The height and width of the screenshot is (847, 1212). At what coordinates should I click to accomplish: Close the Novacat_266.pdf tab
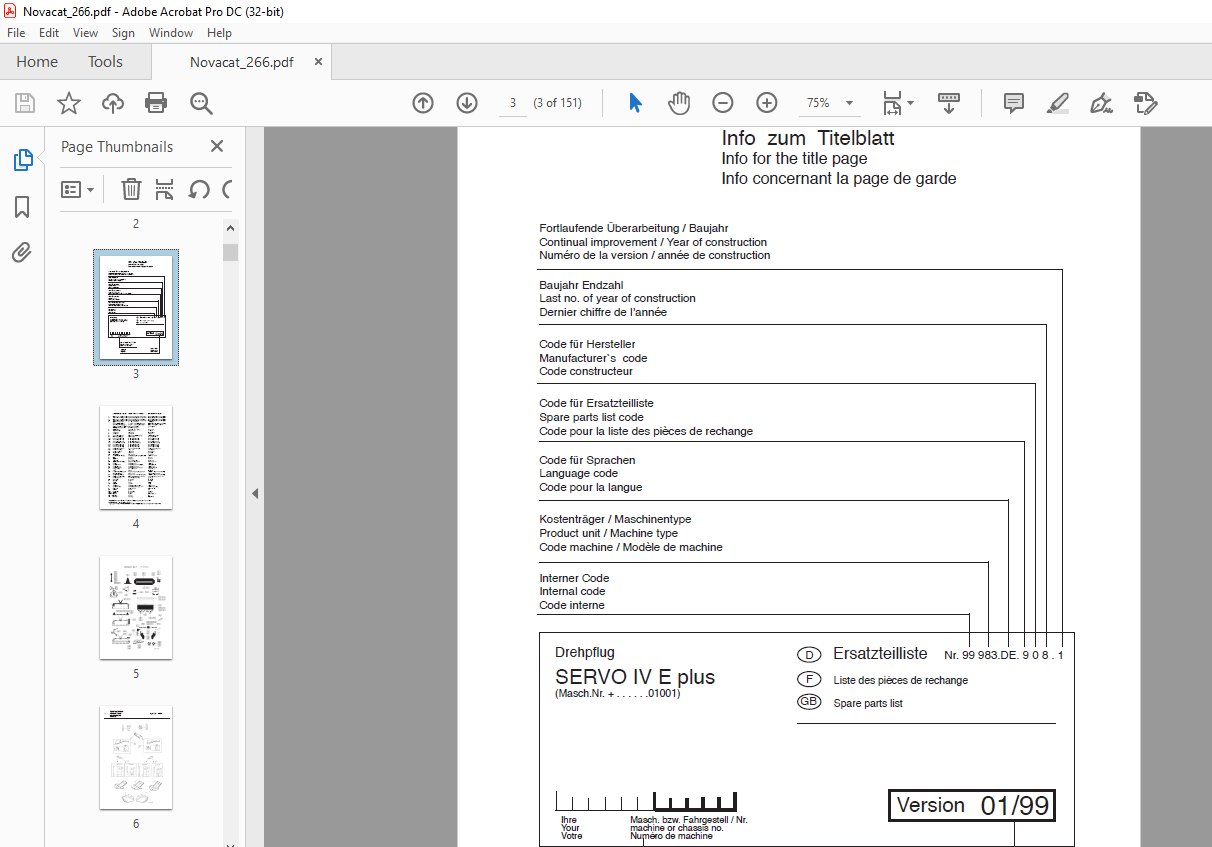[319, 62]
